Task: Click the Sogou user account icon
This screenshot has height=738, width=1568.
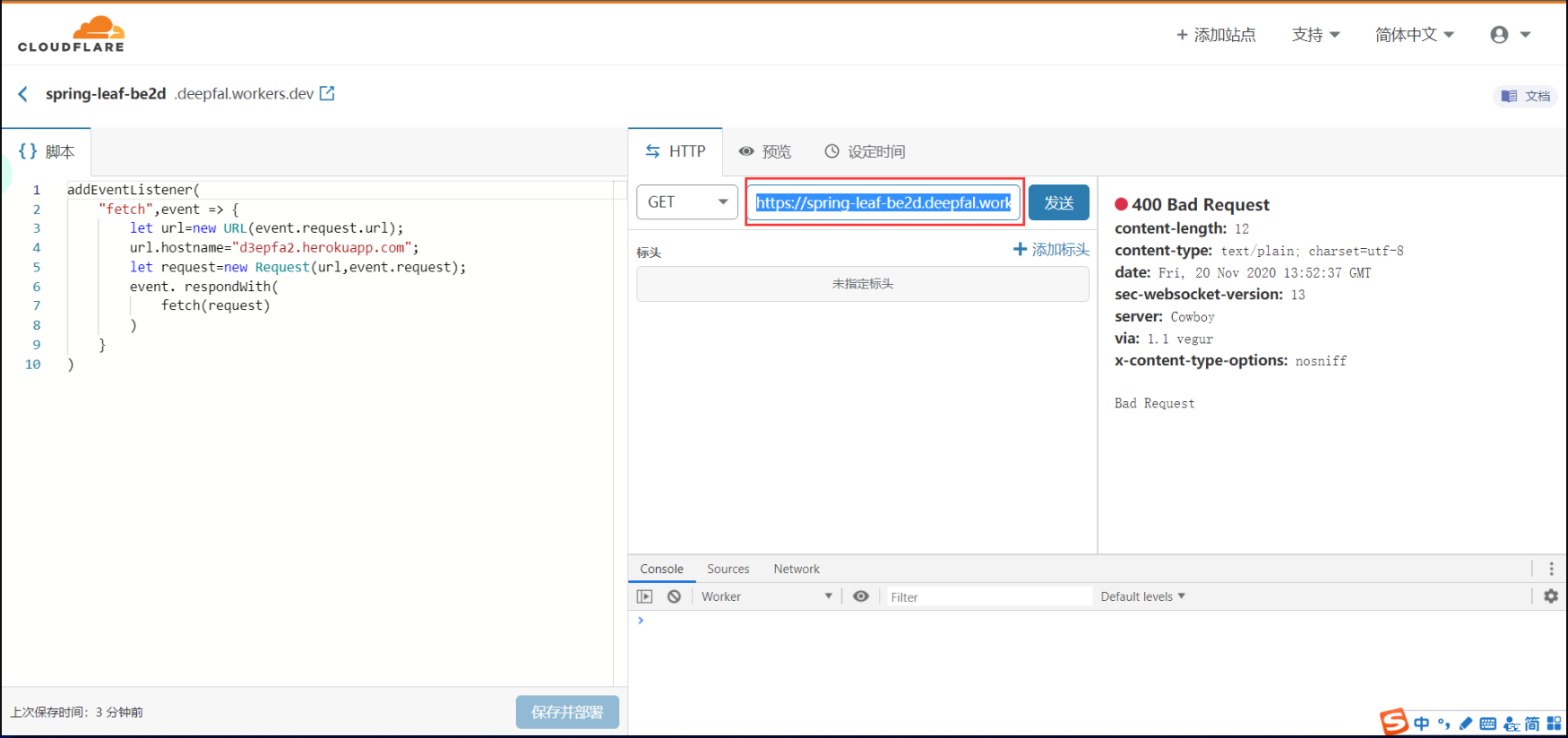Action: tap(1511, 724)
